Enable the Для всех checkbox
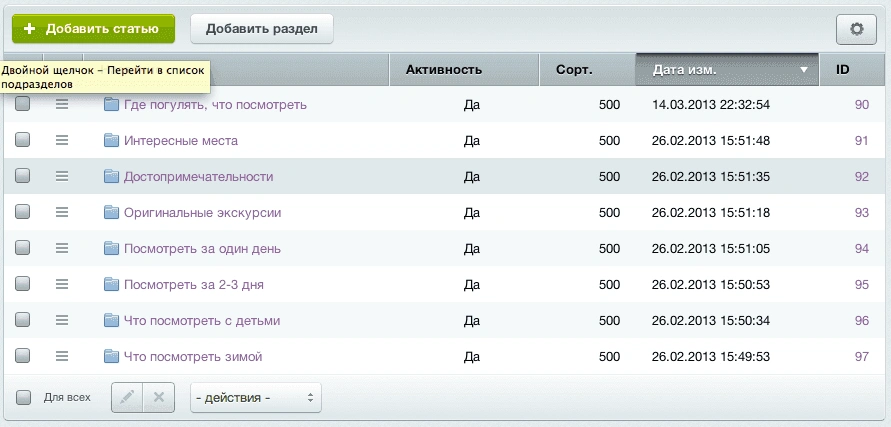This screenshot has width=891, height=427. coord(23,397)
